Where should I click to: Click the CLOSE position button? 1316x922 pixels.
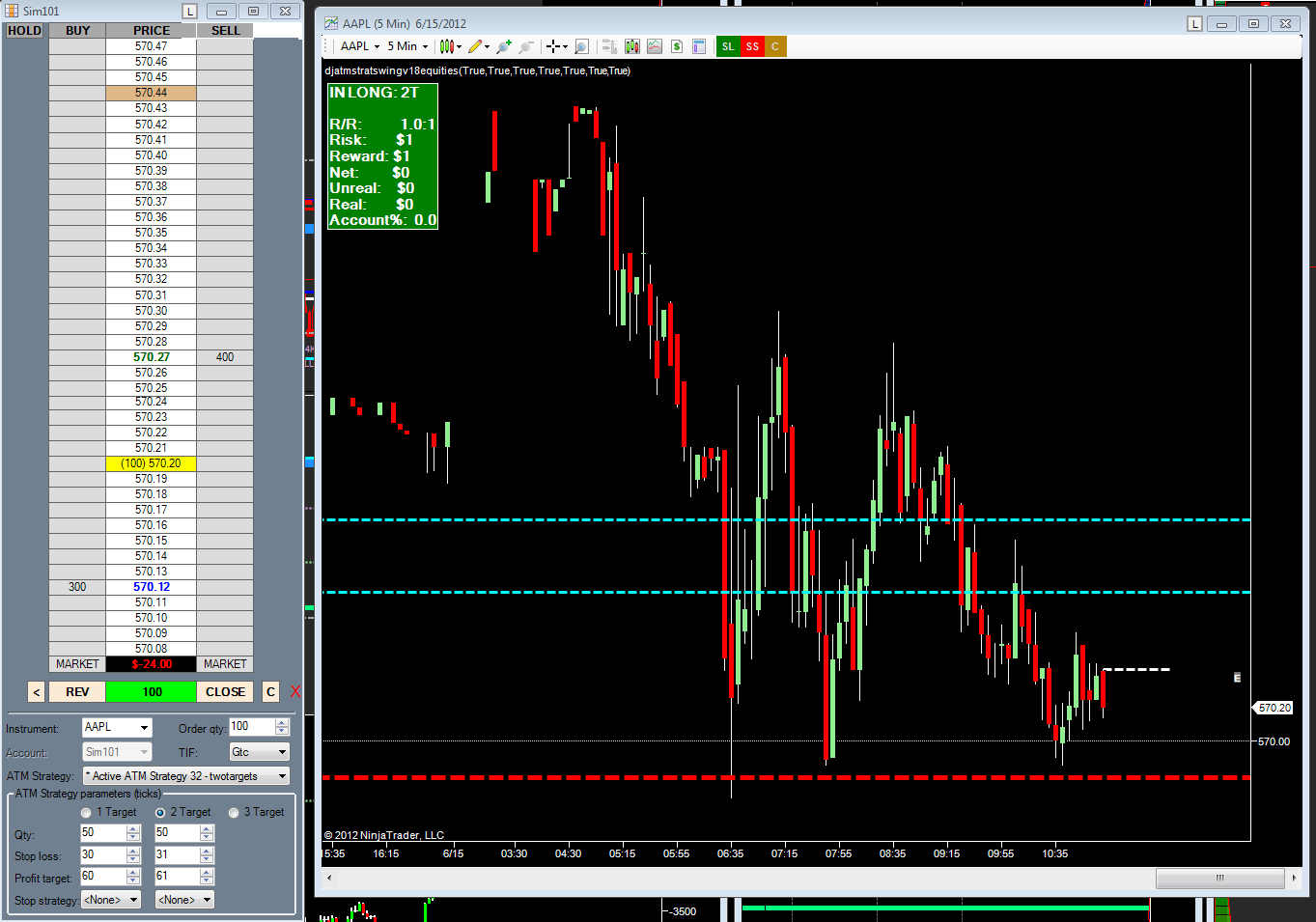(x=225, y=692)
